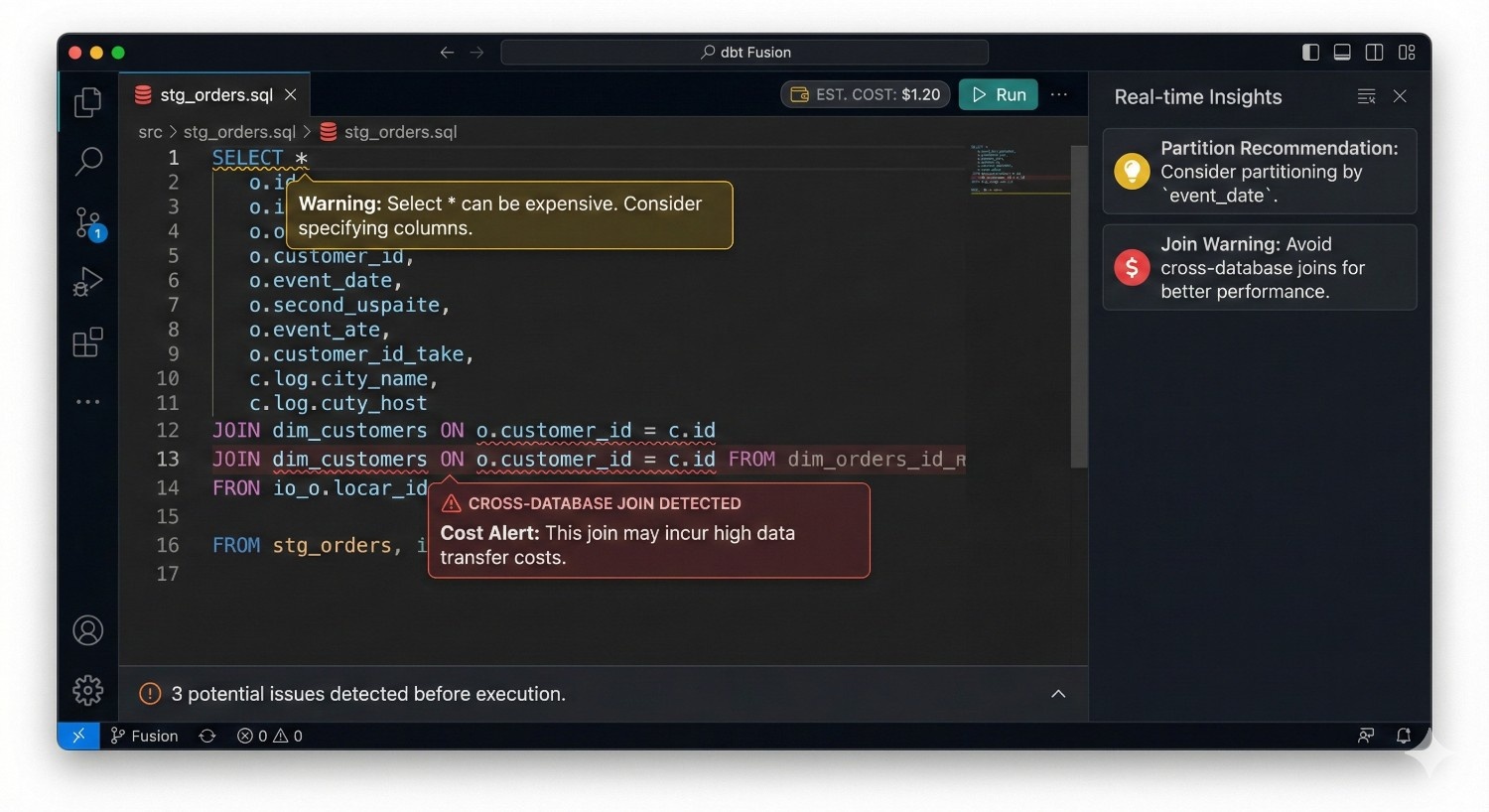Toggle the secondary sidebar visibility
The image size is (1489, 812).
point(1374,52)
